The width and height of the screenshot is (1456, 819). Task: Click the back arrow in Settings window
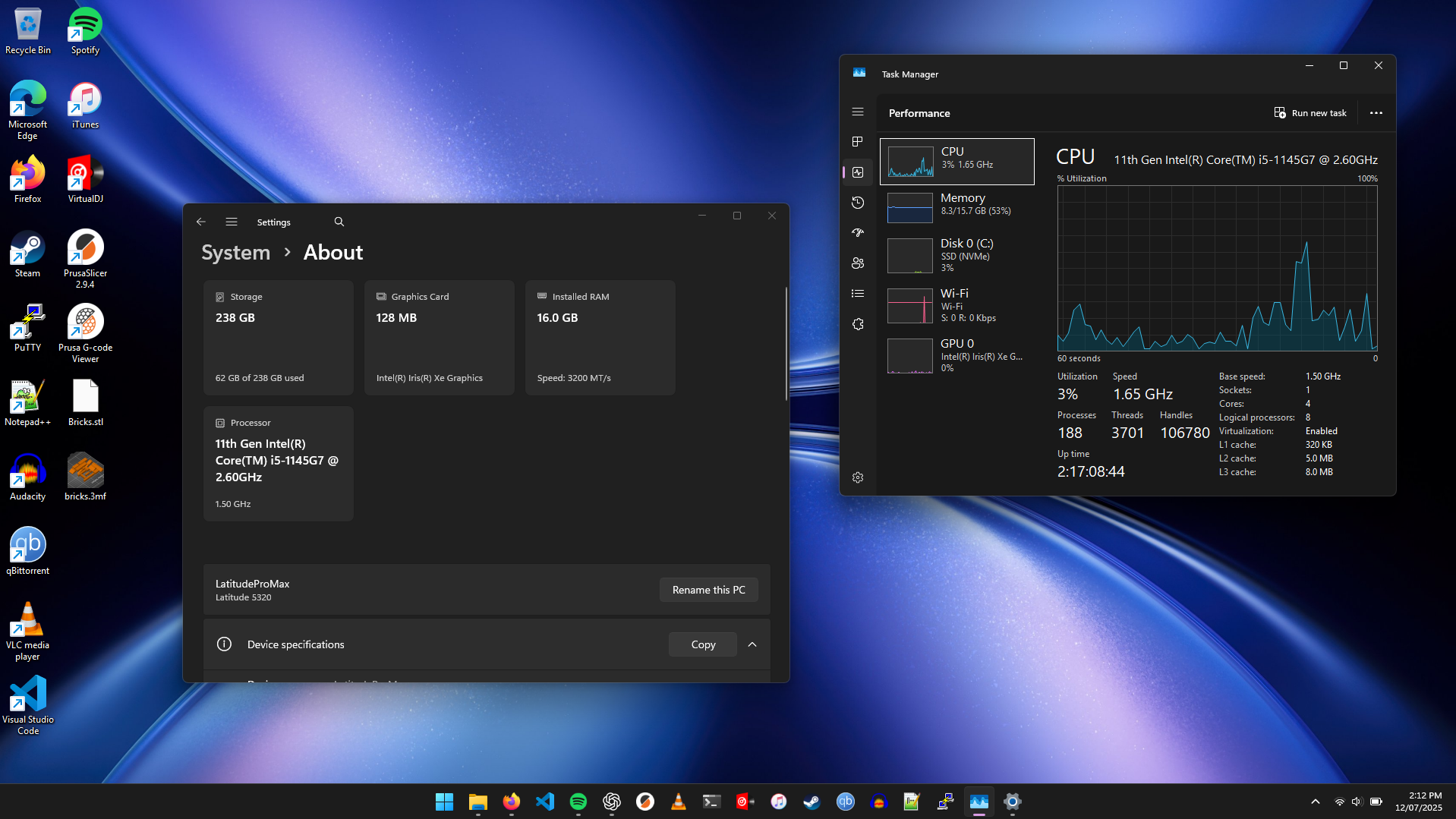click(200, 222)
